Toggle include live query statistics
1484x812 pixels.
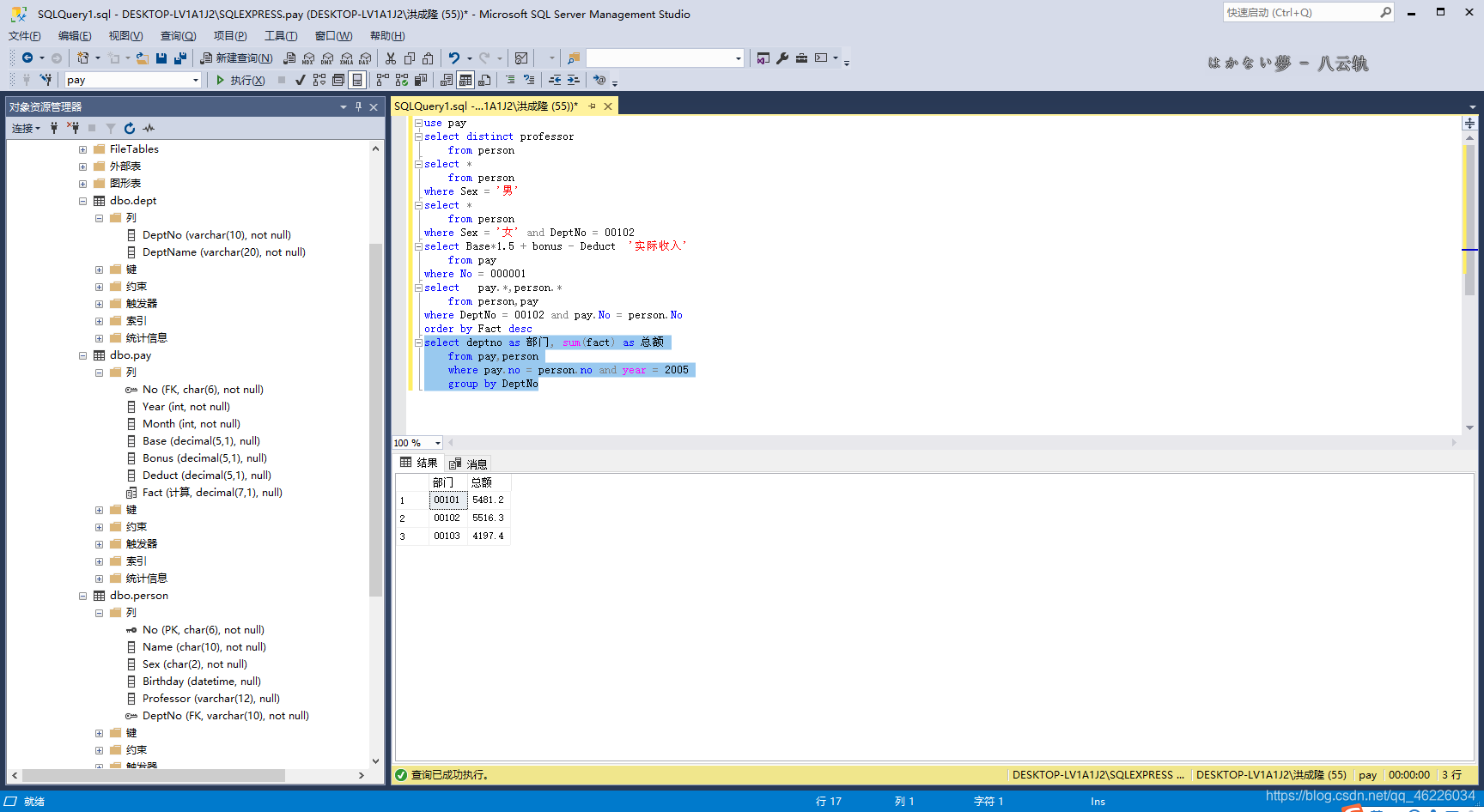[402, 80]
